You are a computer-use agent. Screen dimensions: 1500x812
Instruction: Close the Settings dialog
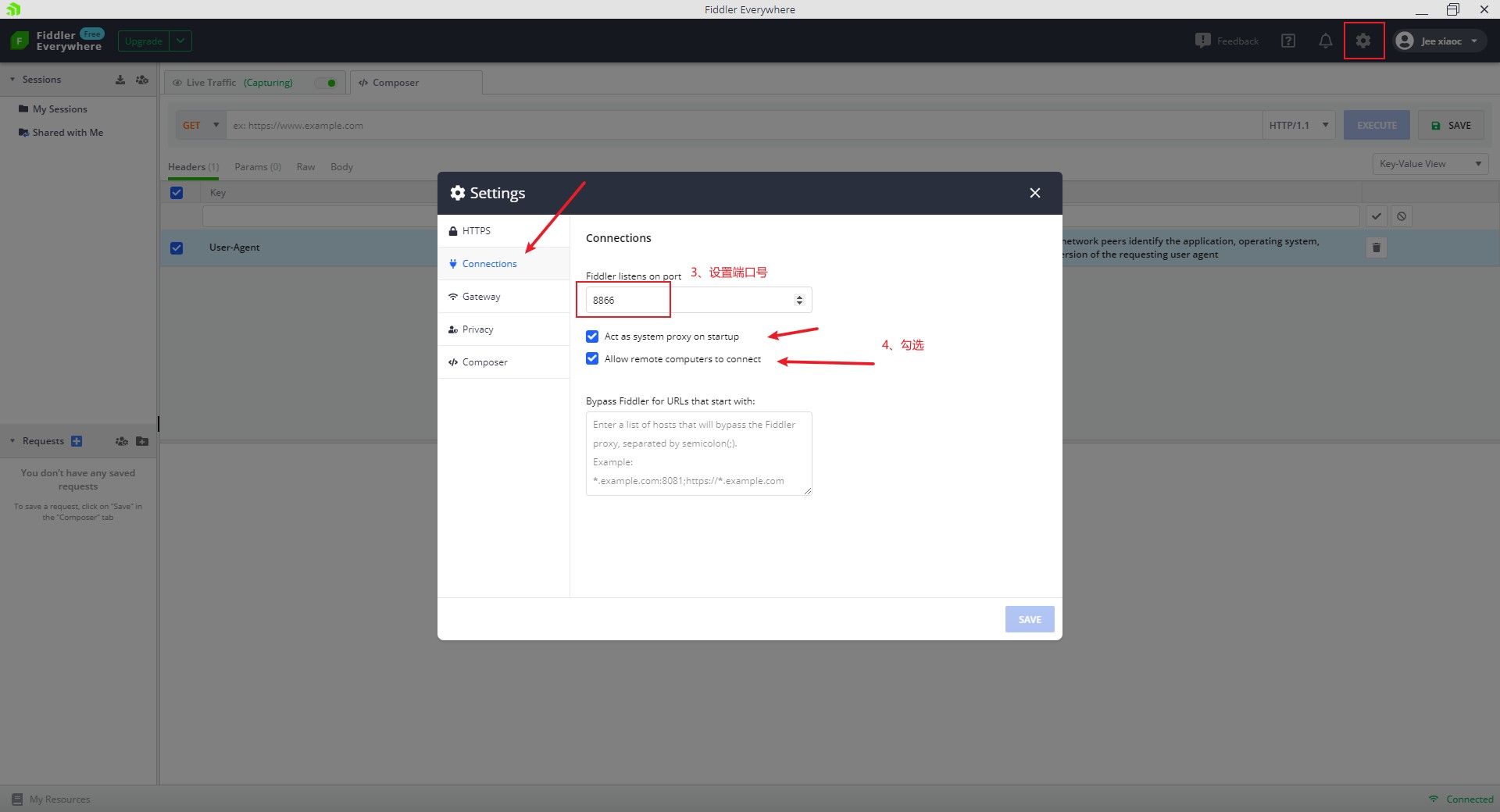click(x=1035, y=193)
